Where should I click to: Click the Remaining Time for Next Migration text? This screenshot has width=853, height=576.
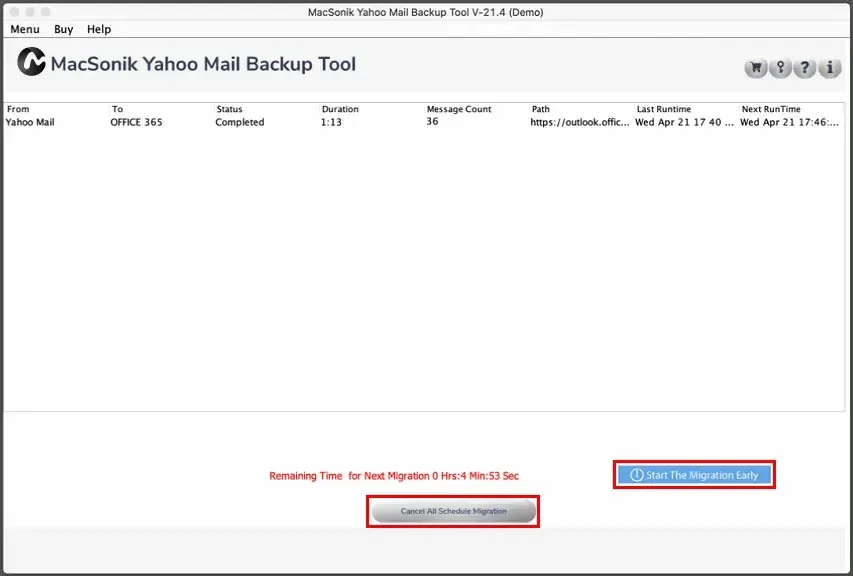394,476
